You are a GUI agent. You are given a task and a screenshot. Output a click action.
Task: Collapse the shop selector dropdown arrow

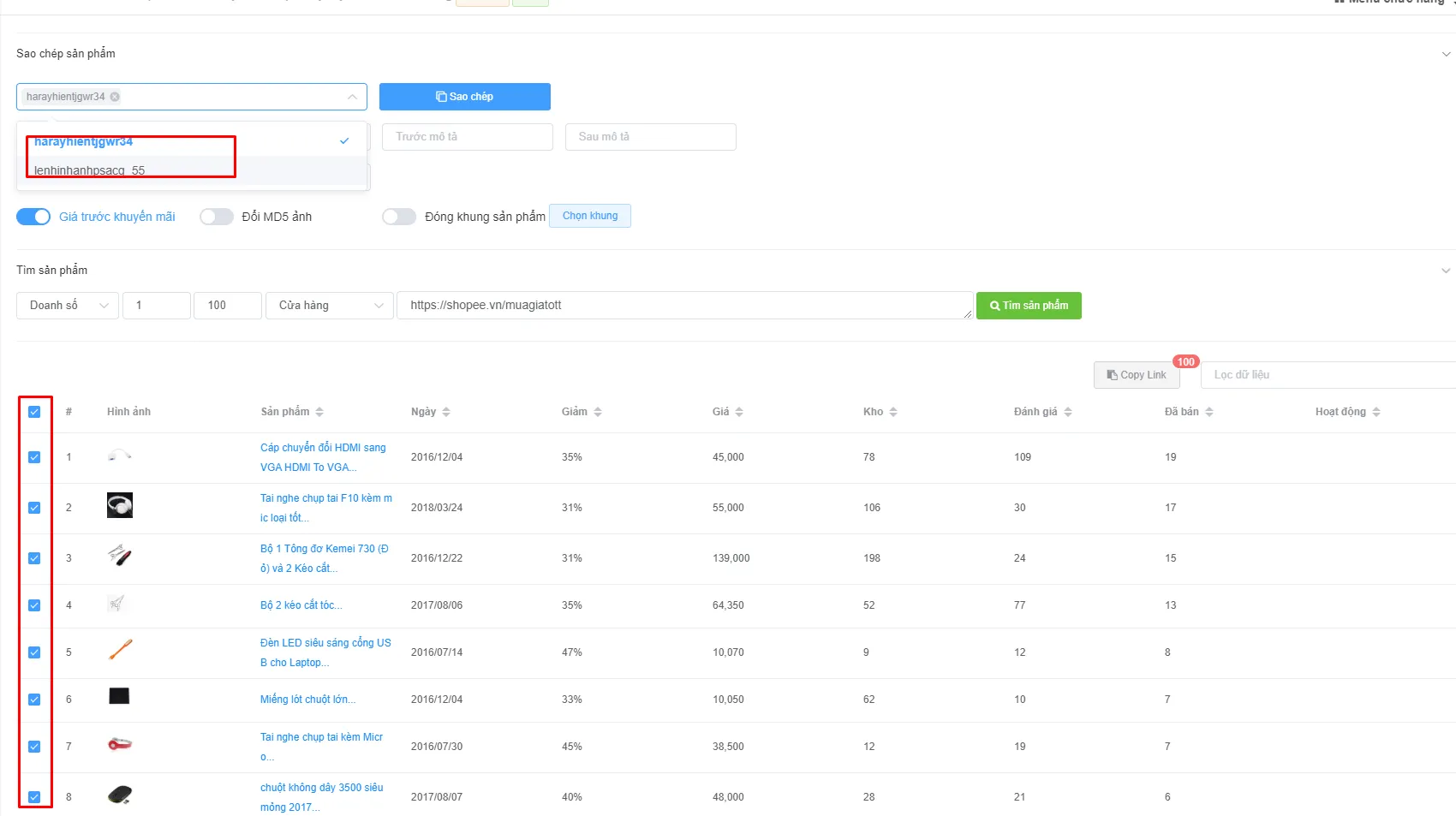352,97
